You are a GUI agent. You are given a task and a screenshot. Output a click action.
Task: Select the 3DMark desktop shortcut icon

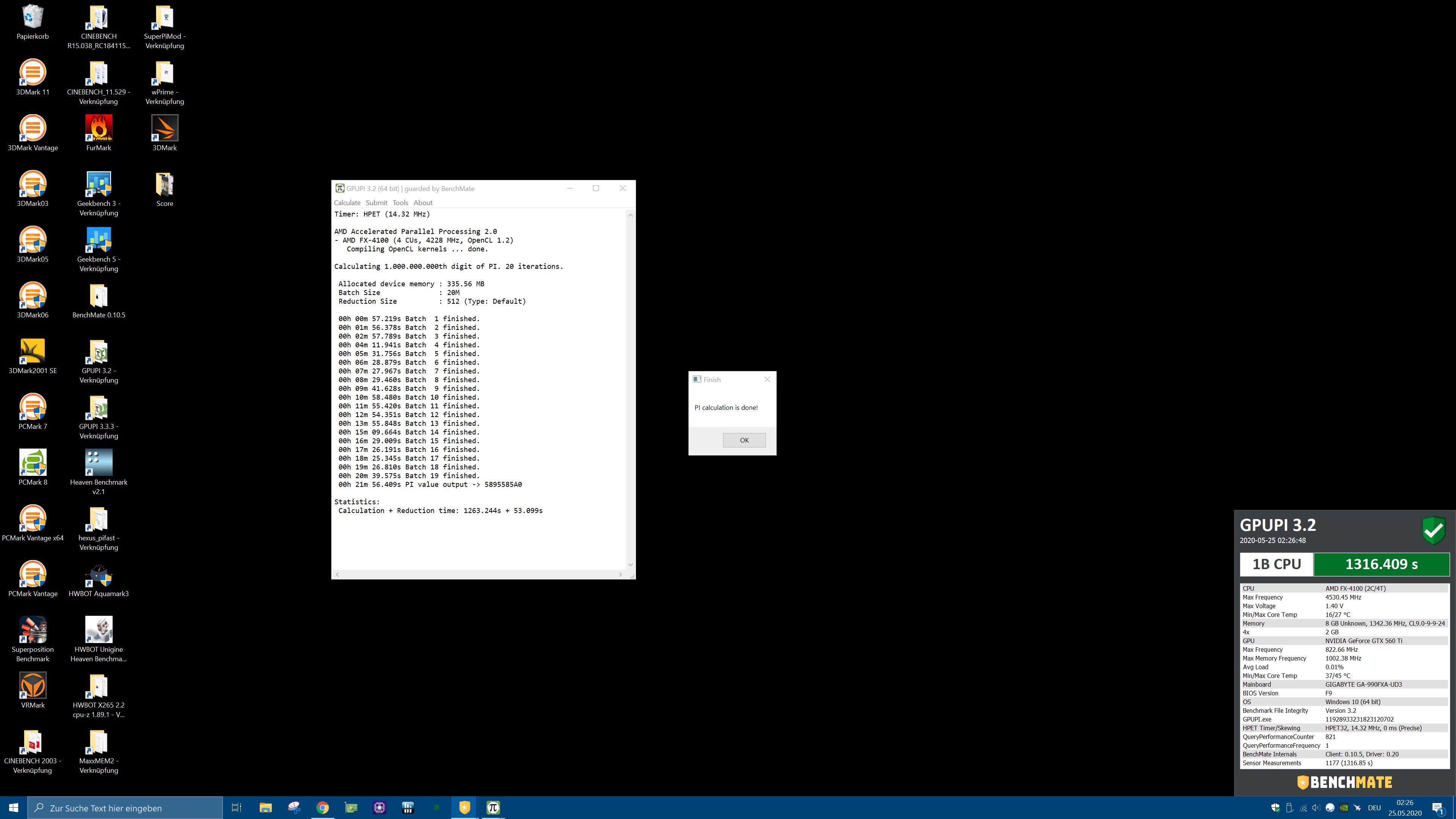coord(165,133)
